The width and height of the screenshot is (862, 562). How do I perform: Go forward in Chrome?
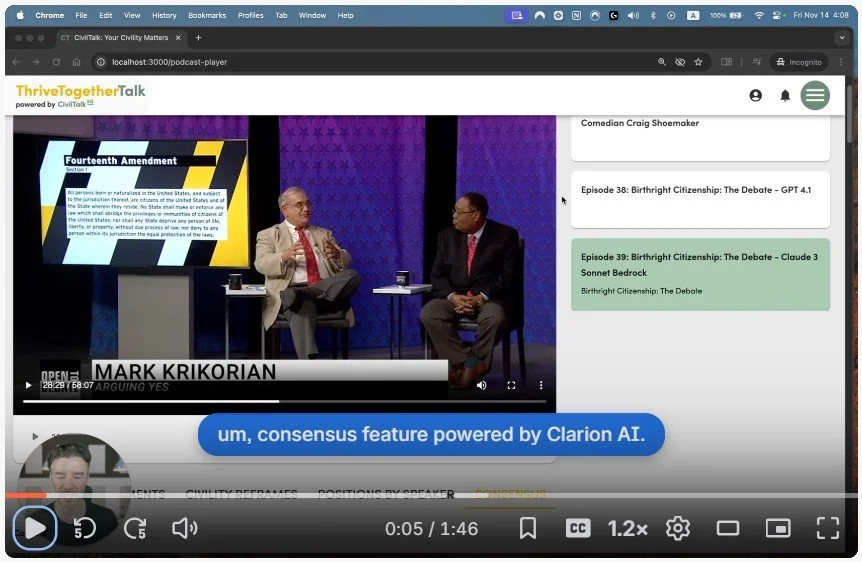click(36, 62)
